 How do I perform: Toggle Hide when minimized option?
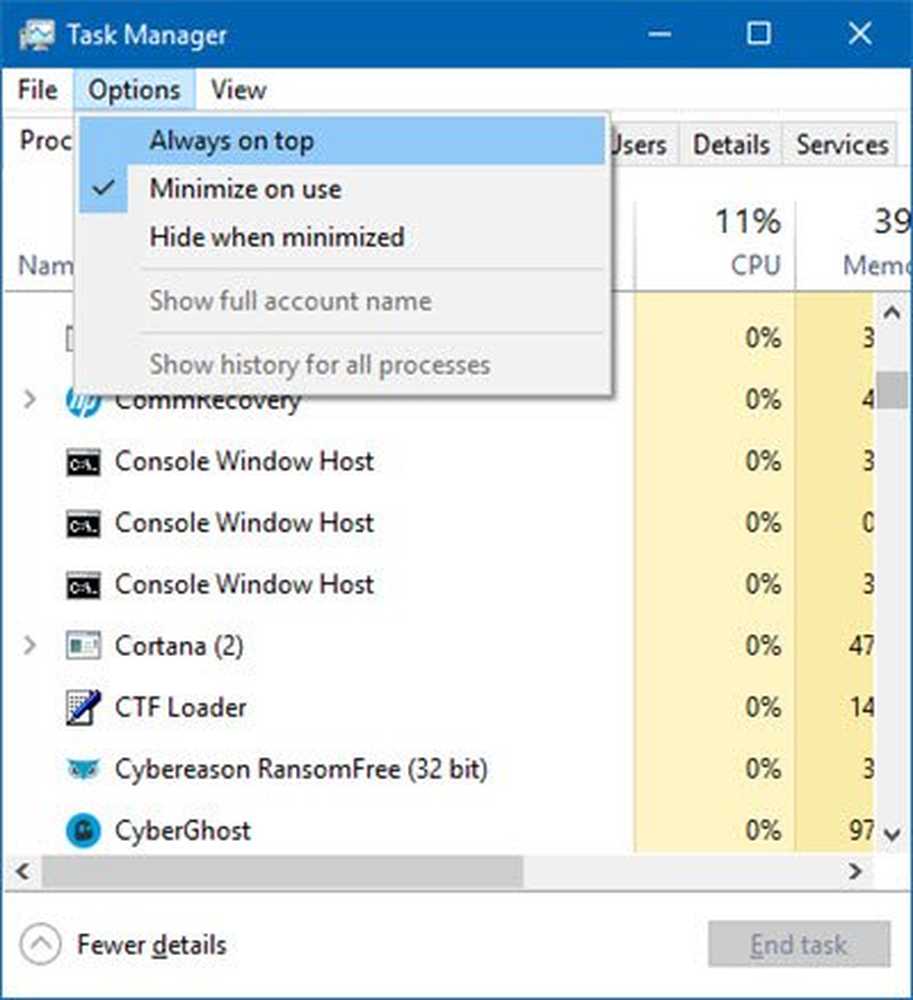277,237
